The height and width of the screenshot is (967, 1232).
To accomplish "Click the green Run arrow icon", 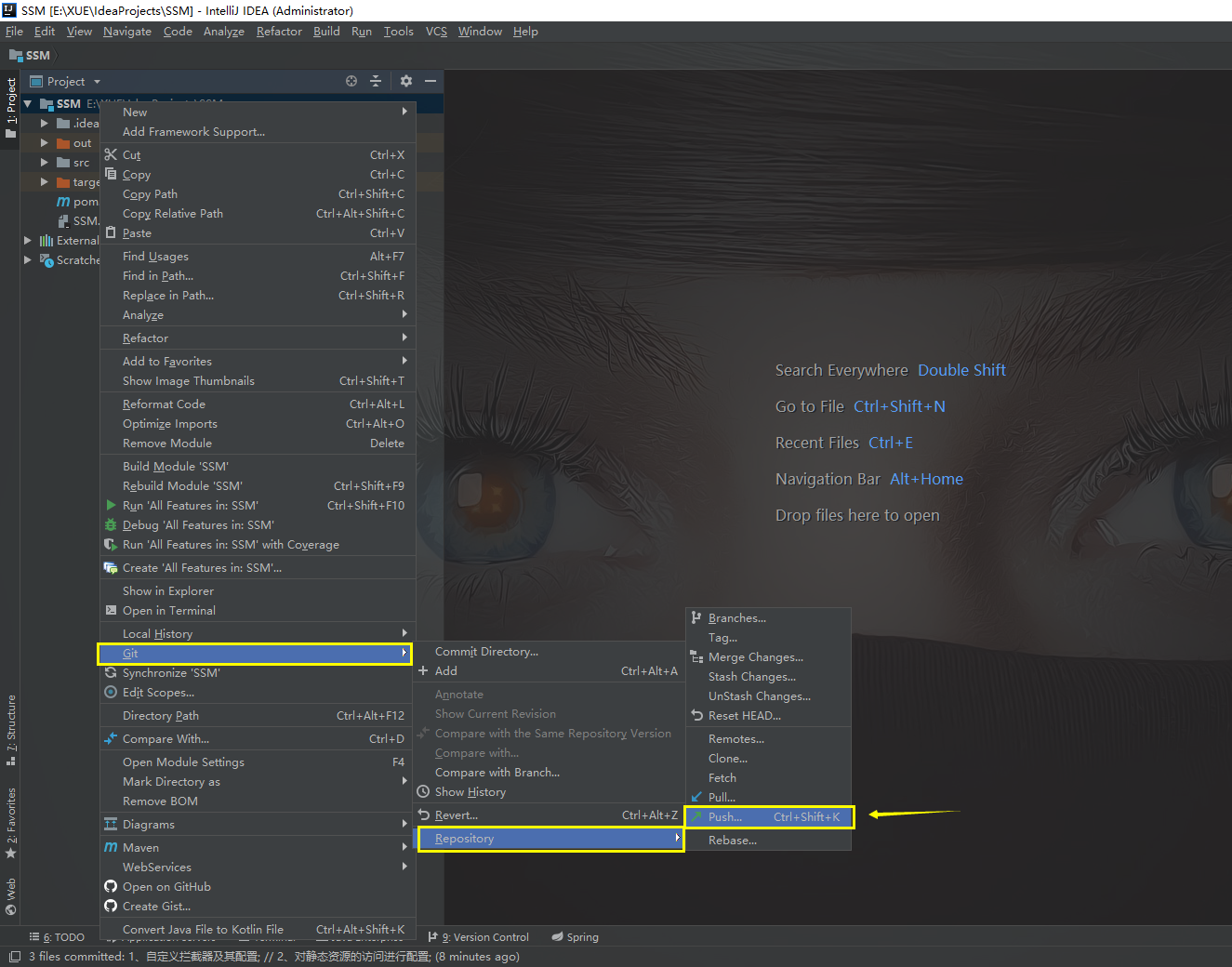I will click(111, 505).
